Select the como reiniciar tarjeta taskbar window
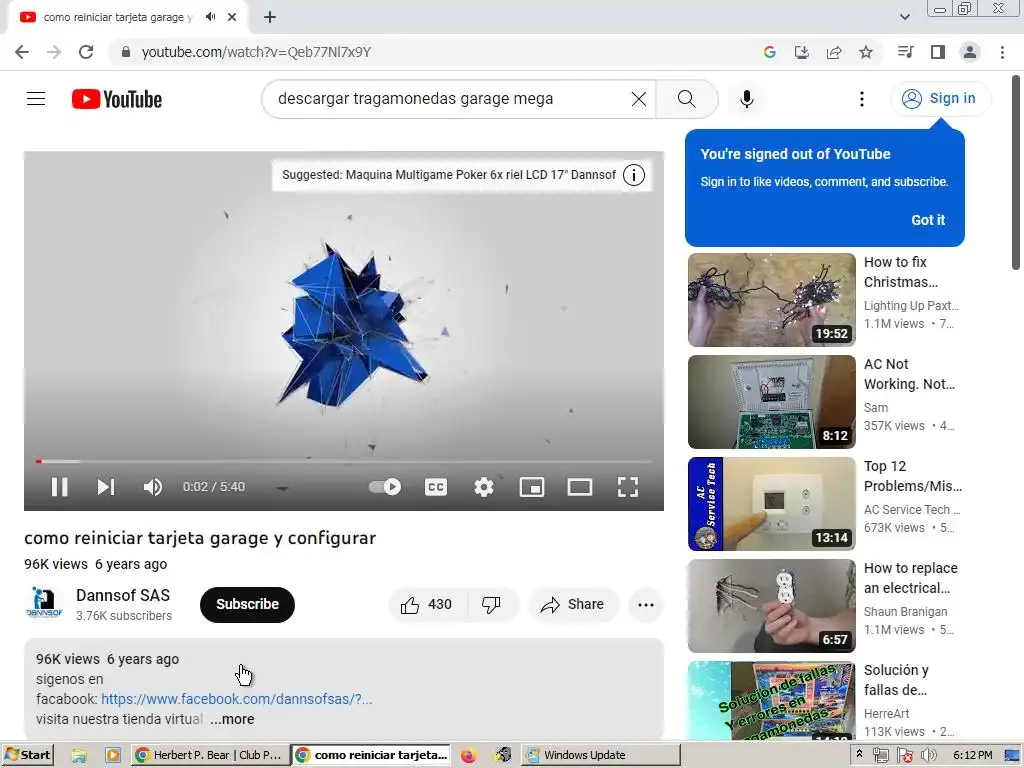 tap(371, 755)
